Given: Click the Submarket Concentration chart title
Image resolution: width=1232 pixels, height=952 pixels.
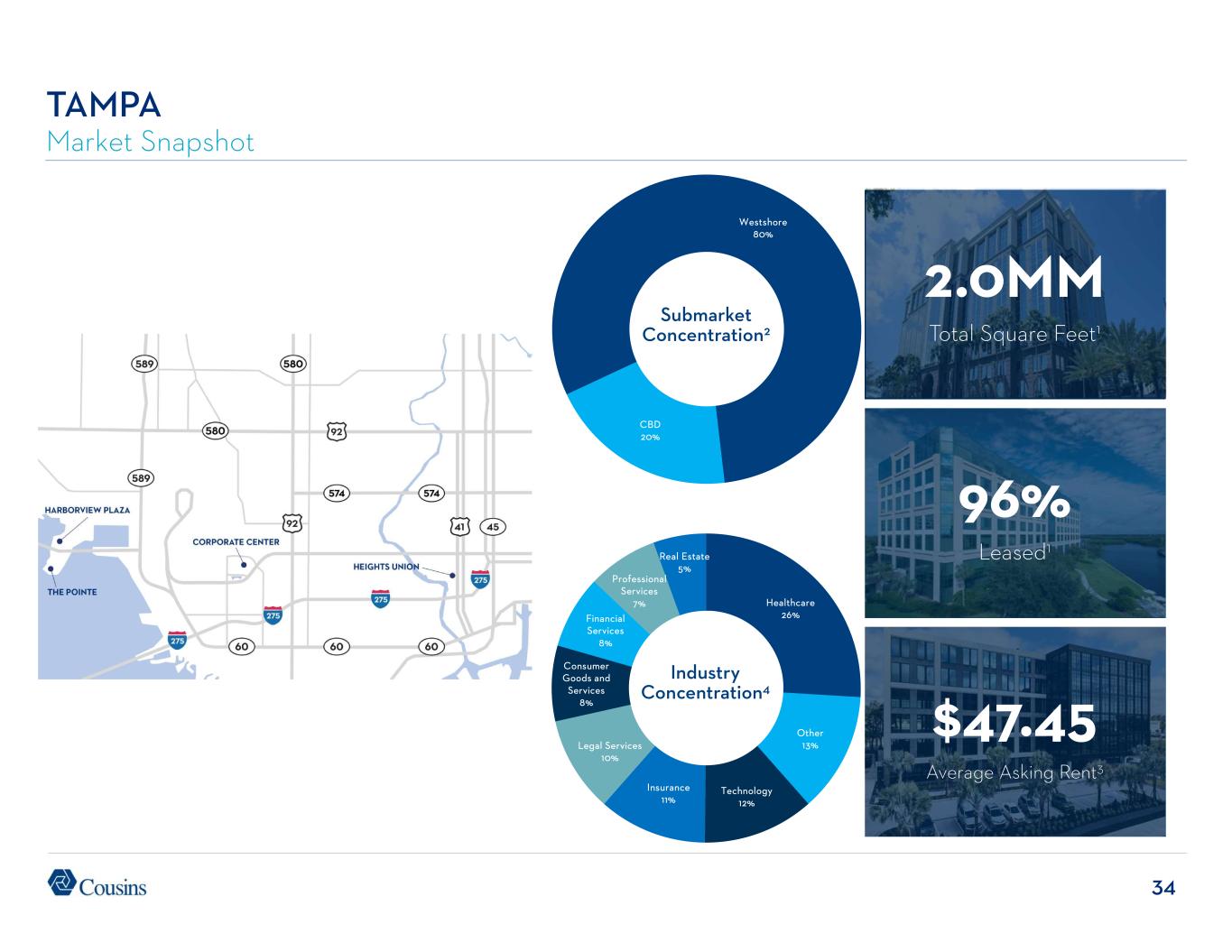Looking at the screenshot, I should (x=706, y=325).
